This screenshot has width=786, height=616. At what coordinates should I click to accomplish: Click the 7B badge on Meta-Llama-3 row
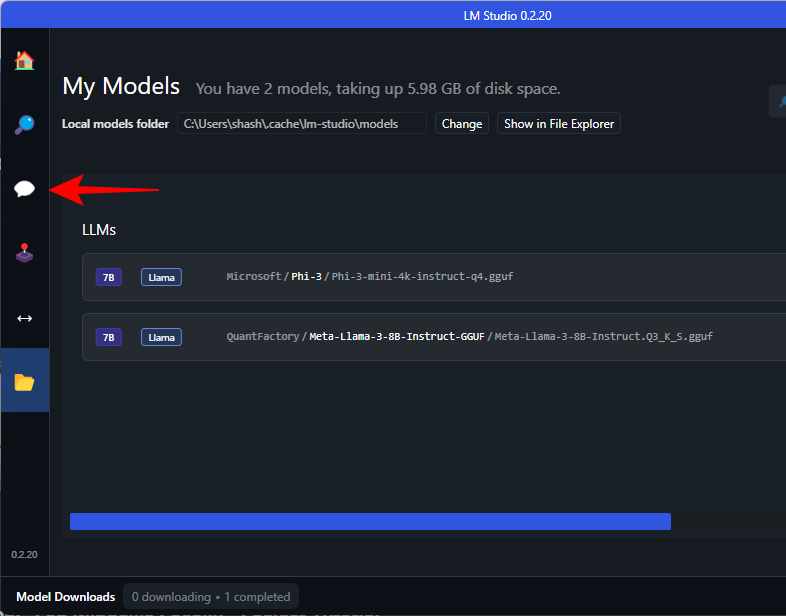tap(109, 337)
